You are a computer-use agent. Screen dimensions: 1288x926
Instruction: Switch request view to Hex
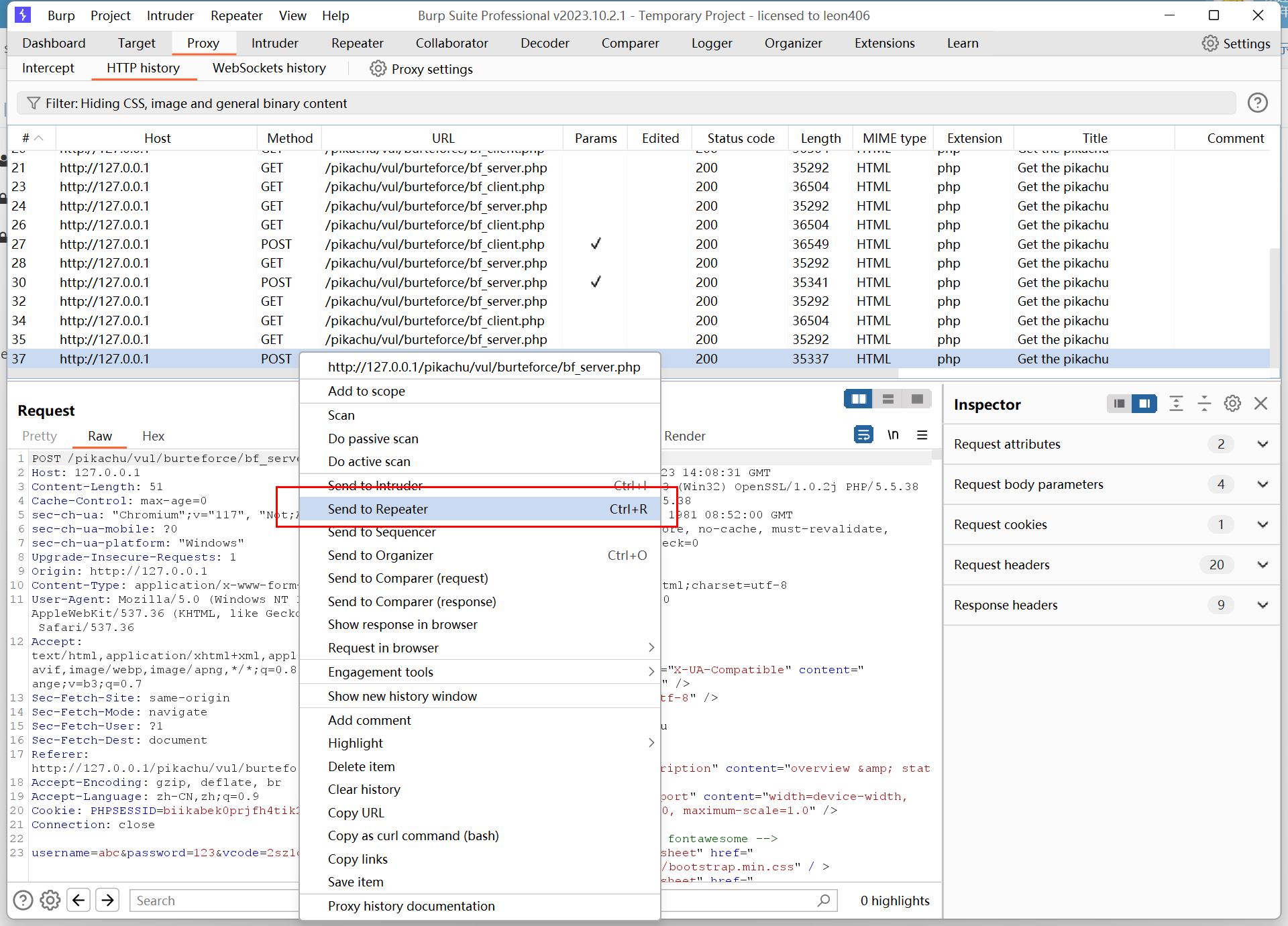[x=153, y=436]
